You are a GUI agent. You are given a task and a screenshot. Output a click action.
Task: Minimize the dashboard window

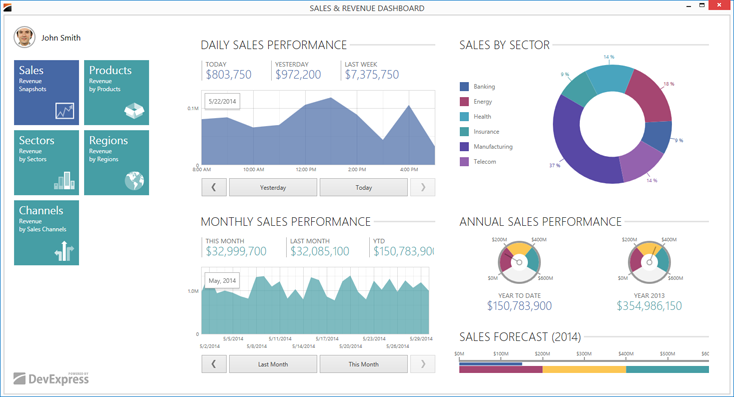point(689,6)
